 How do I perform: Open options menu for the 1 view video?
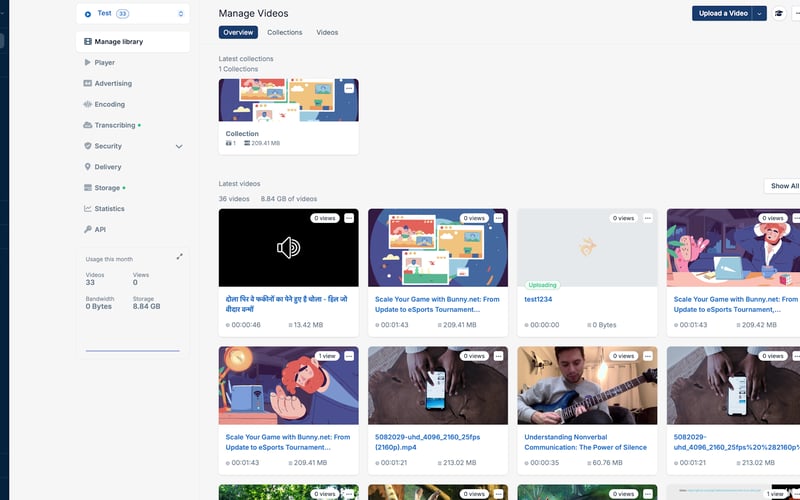tap(349, 356)
